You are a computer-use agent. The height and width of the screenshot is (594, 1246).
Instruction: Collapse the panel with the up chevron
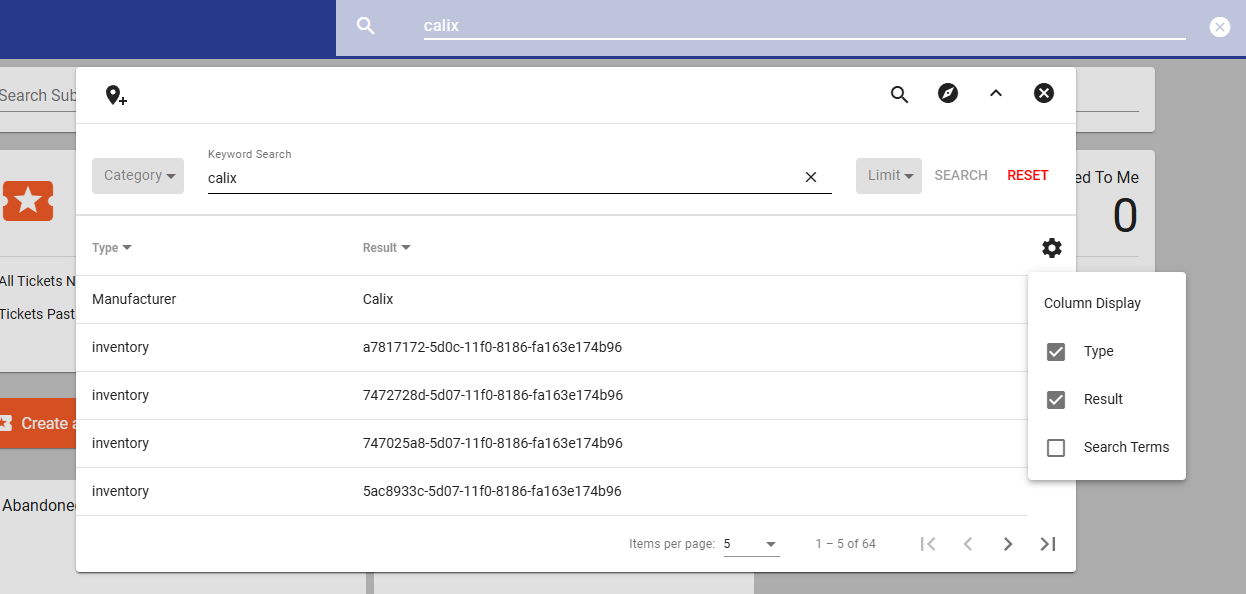pos(995,93)
